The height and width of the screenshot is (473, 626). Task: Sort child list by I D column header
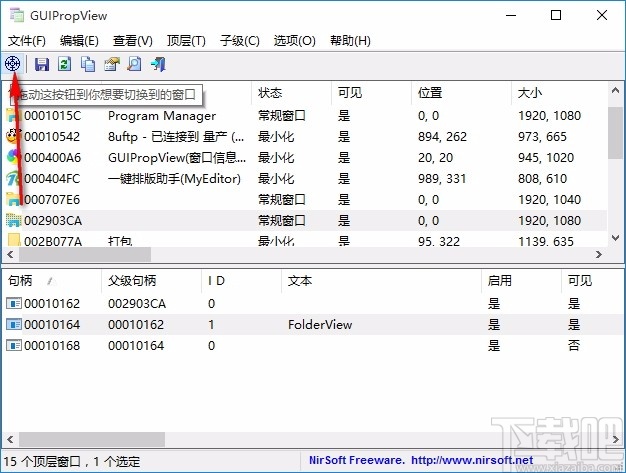(x=242, y=281)
